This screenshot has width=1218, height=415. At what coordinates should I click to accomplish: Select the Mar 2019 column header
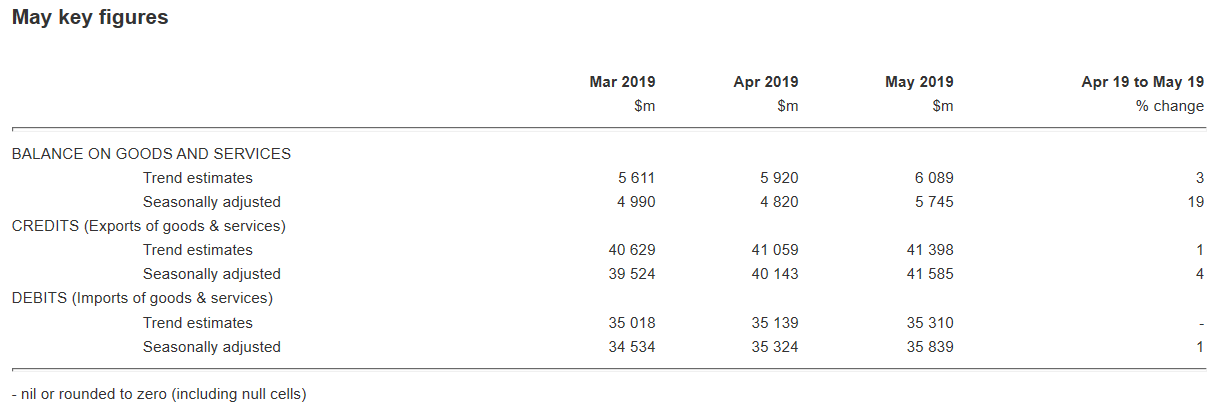(x=622, y=82)
